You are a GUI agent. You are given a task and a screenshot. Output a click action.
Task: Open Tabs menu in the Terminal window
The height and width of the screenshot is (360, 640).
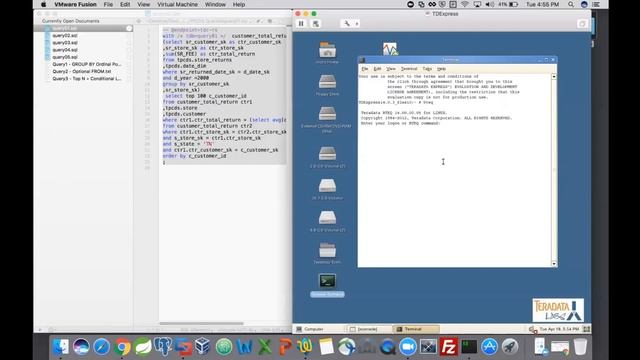tap(427, 69)
